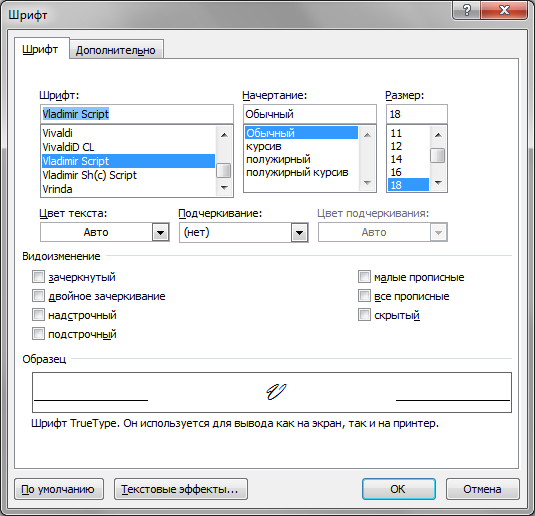Click size list scroll up arrow
The image size is (535, 516).
tap(438, 135)
